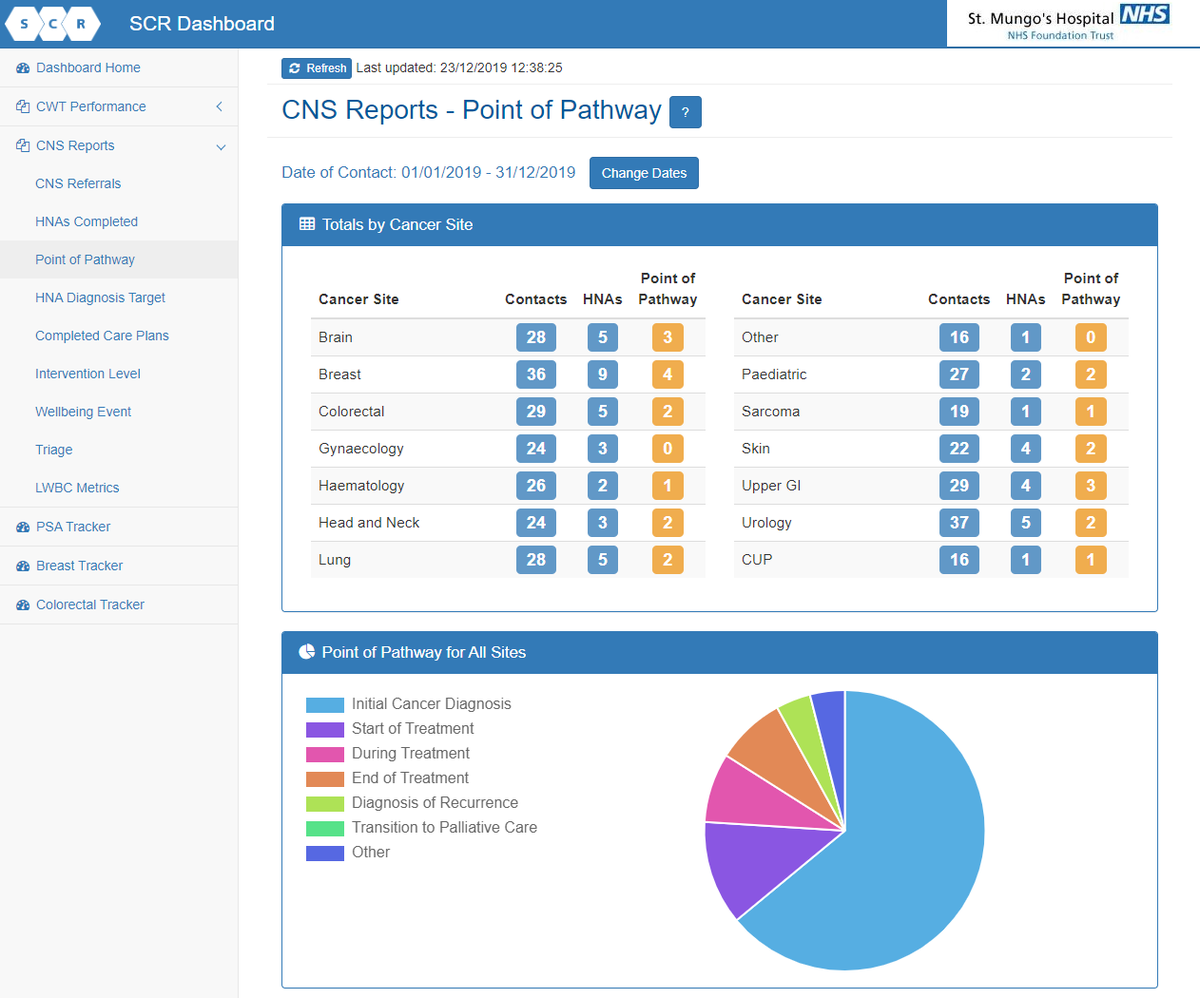
Task: Open the help question mark button
Action: (685, 113)
